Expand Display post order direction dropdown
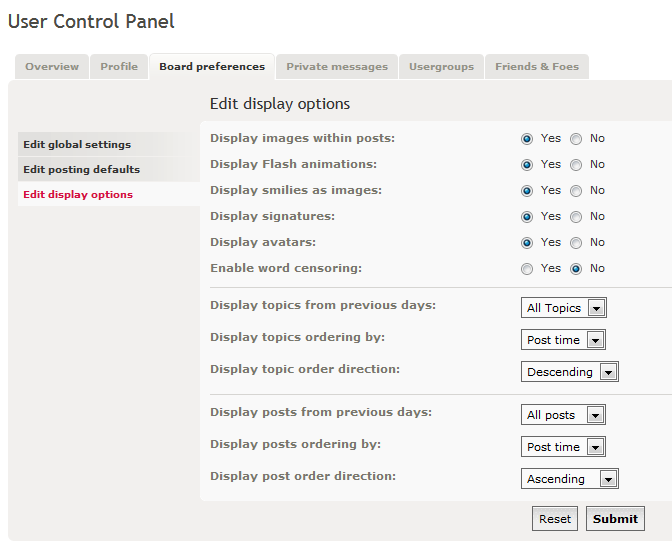This screenshot has height=548, width=672. [570, 479]
